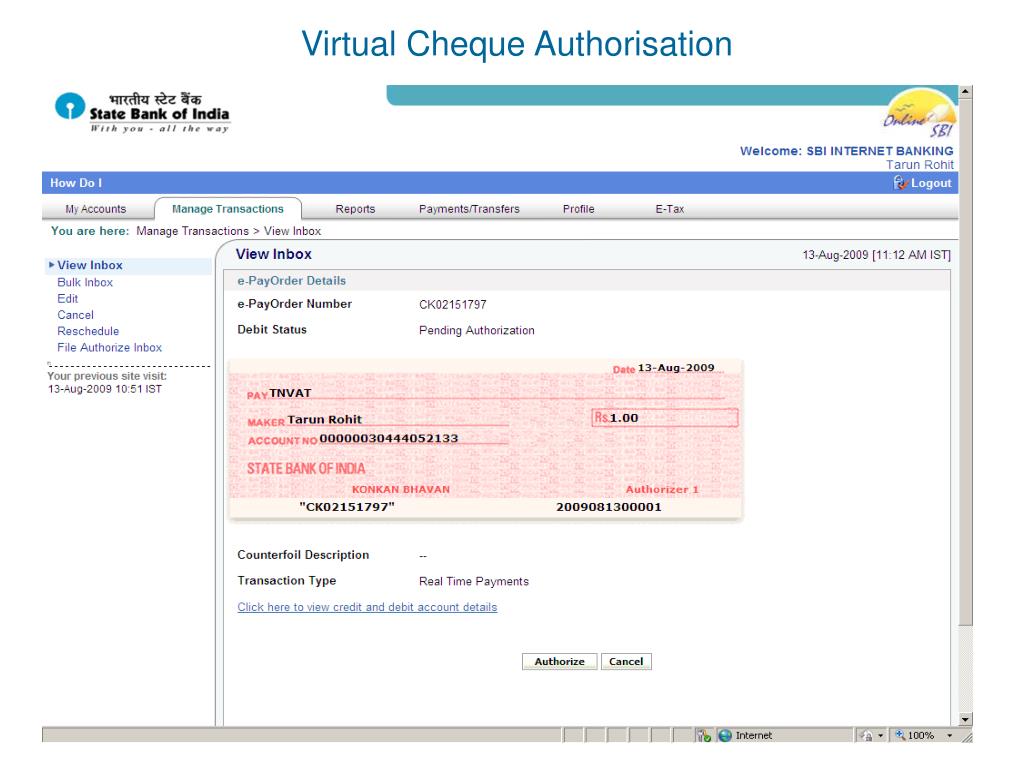Open the Profile tab
Screen dimensions: 1024x768
click(579, 209)
